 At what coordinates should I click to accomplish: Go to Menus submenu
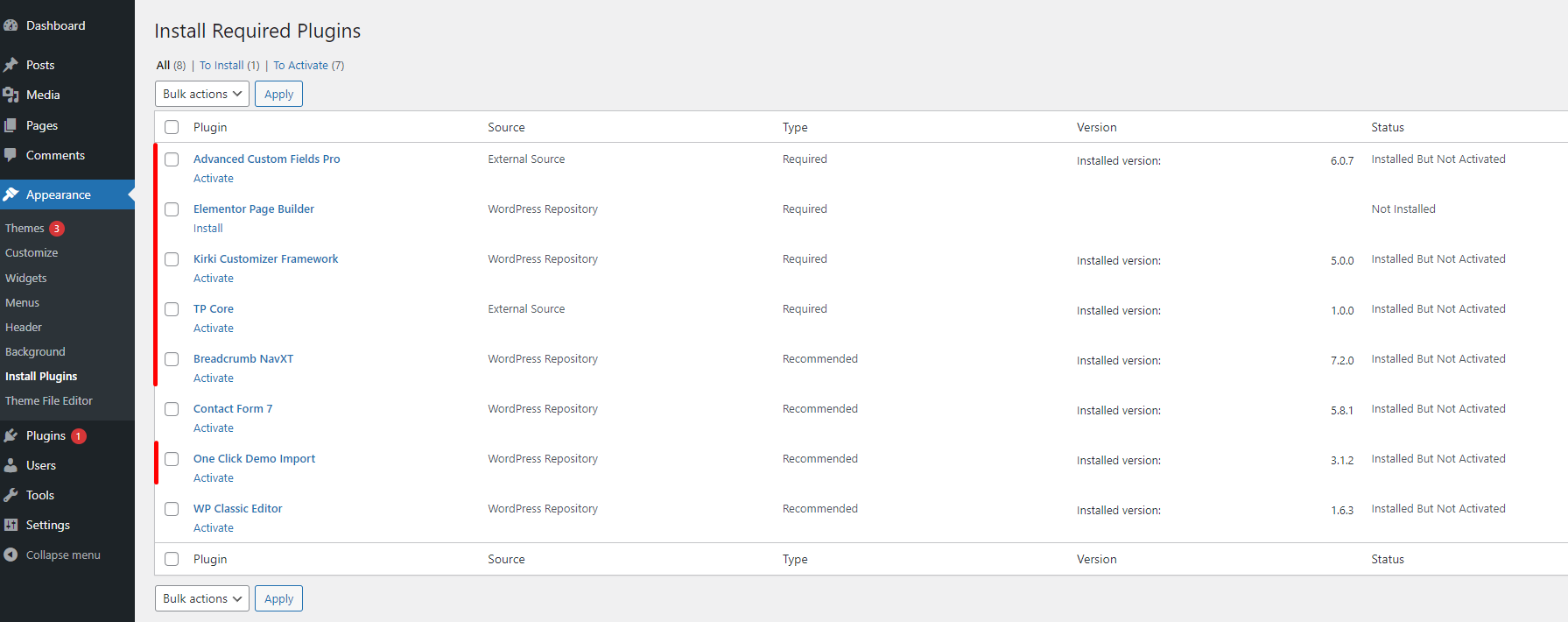click(x=23, y=302)
